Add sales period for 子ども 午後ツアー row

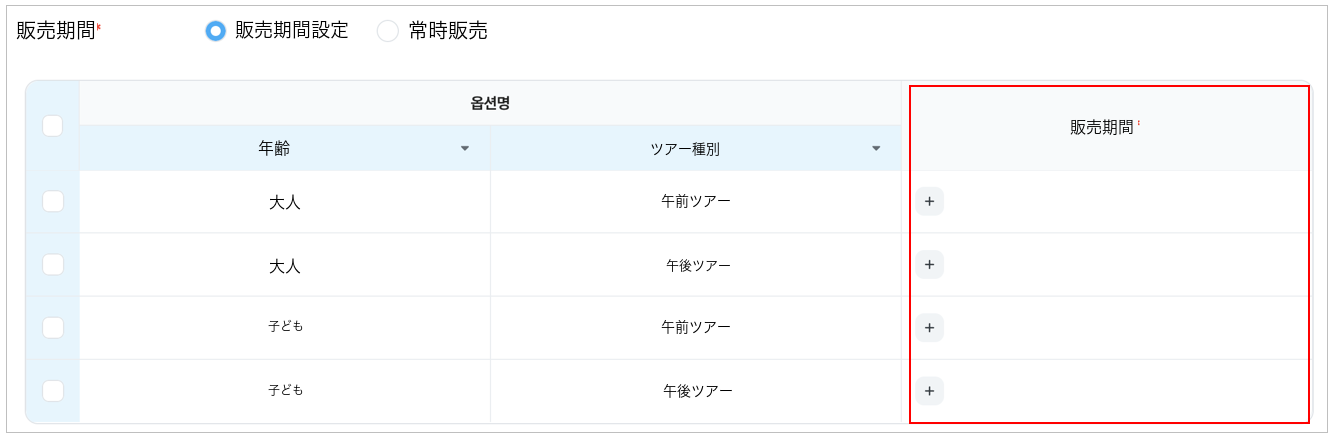929,390
